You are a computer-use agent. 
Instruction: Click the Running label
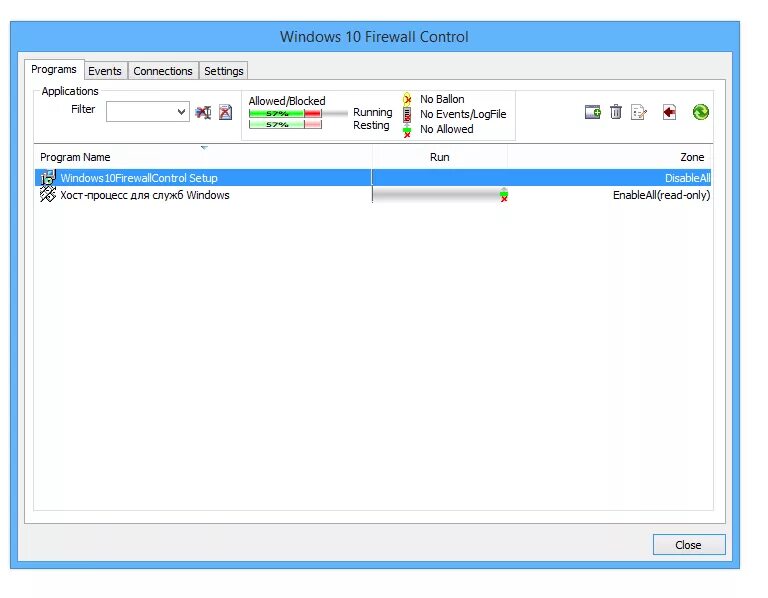pyautogui.click(x=373, y=112)
